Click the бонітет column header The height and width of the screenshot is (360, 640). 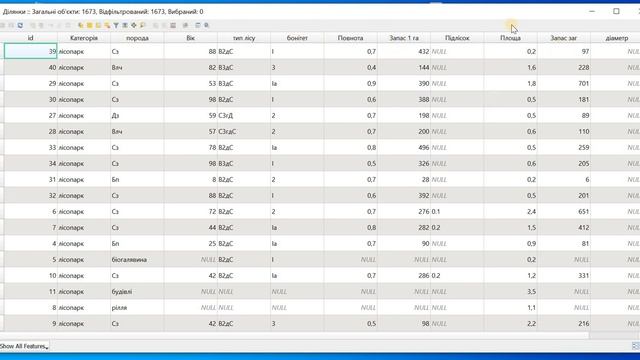(x=297, y=38)
